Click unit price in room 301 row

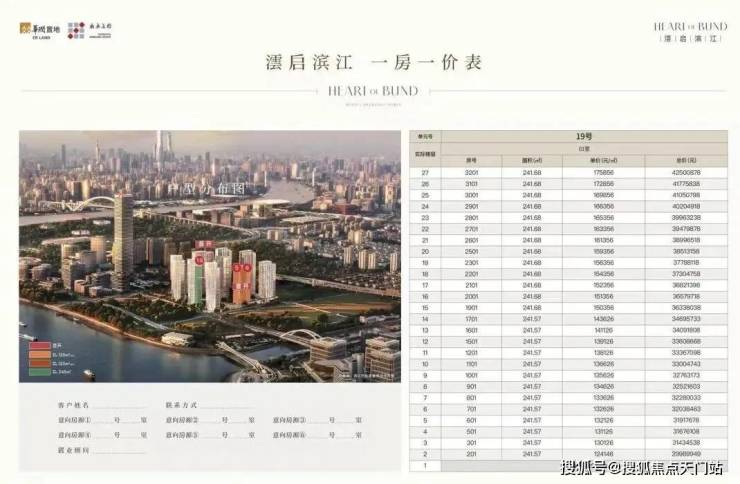tap(604, 443)
